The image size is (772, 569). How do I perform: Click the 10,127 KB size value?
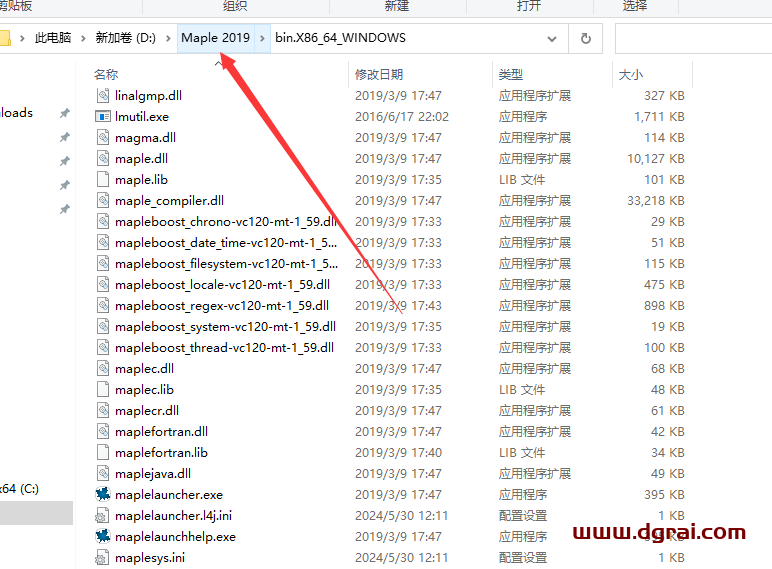656,158
